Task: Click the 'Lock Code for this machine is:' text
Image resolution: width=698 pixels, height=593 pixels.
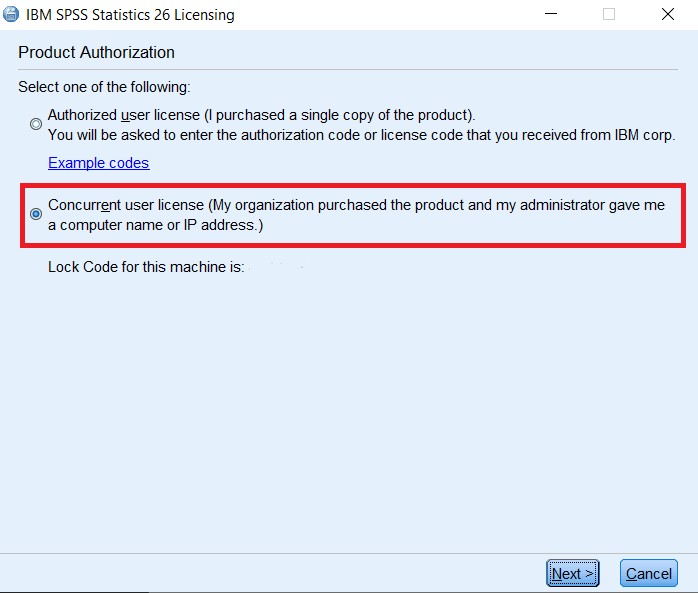Action: pos(146,267)
